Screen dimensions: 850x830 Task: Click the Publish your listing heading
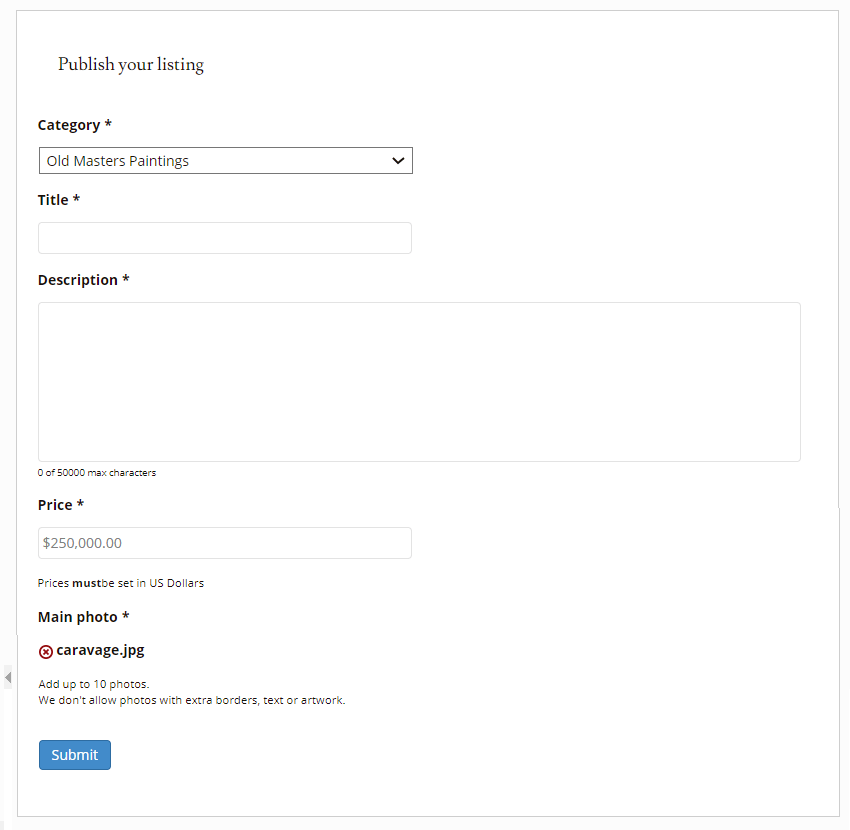(x=131, y=65)
